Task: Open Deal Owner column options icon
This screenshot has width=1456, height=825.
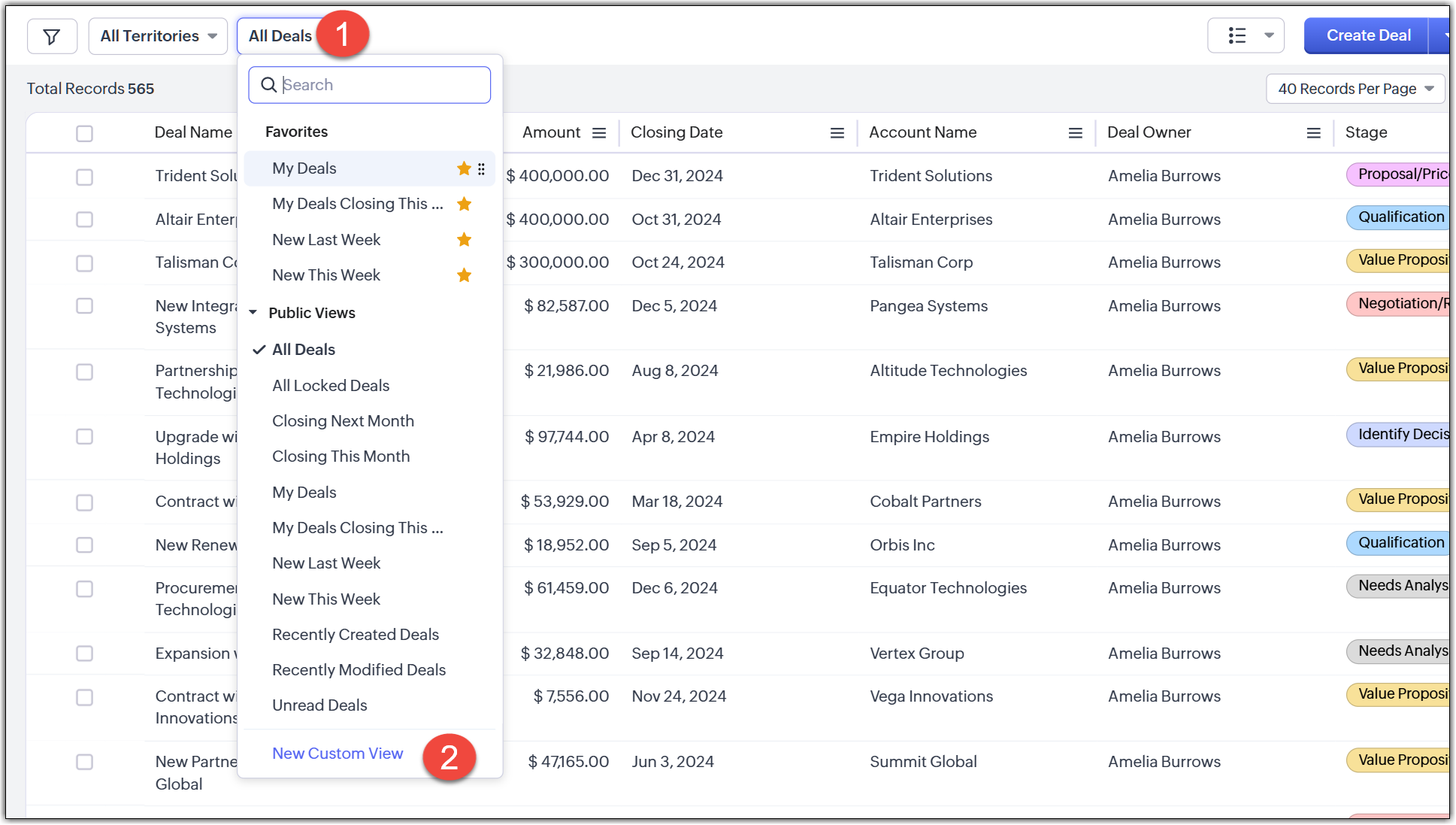Action: coord(1313,133)
